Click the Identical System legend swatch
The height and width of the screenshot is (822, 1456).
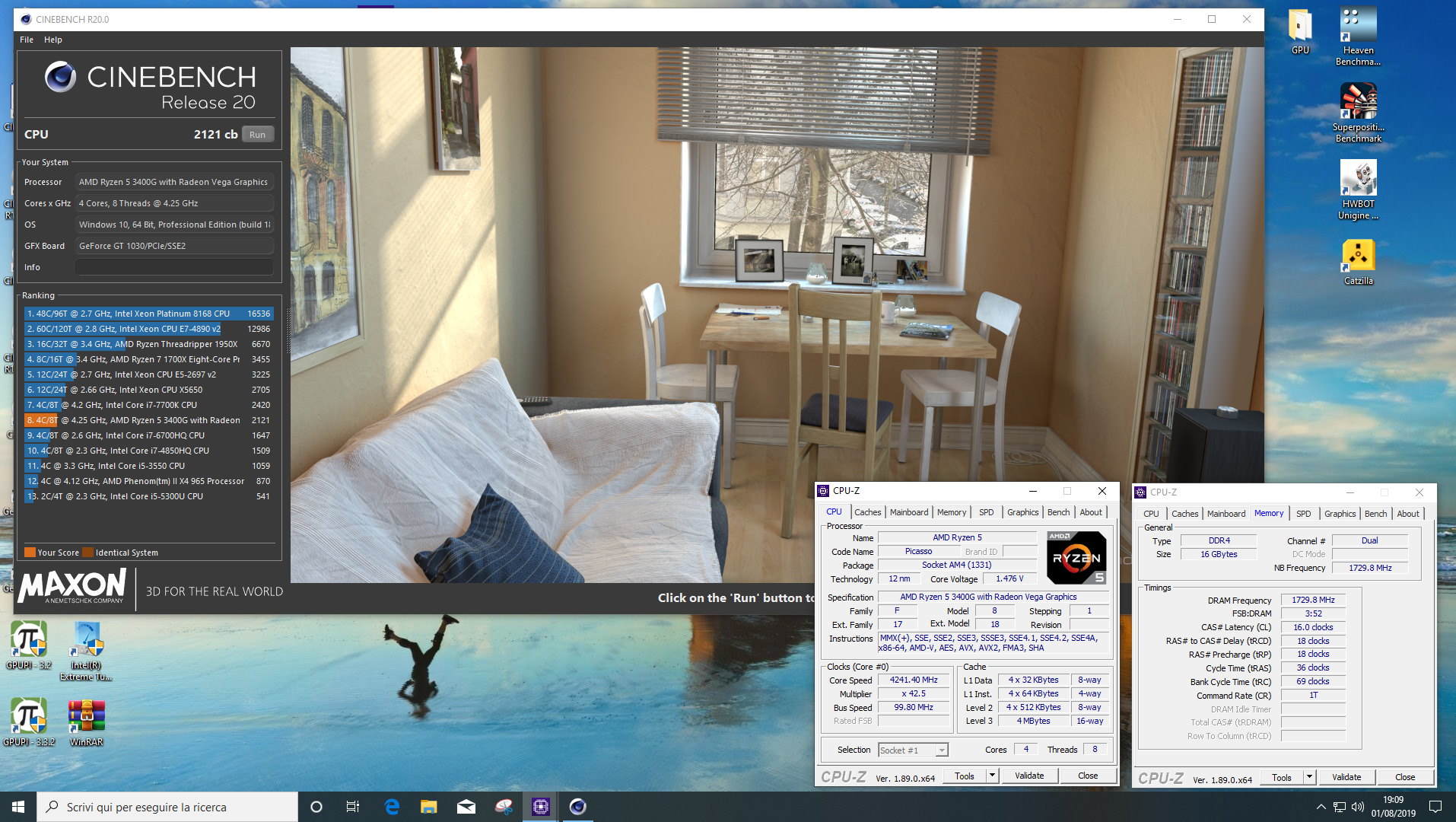coord(87,553)
